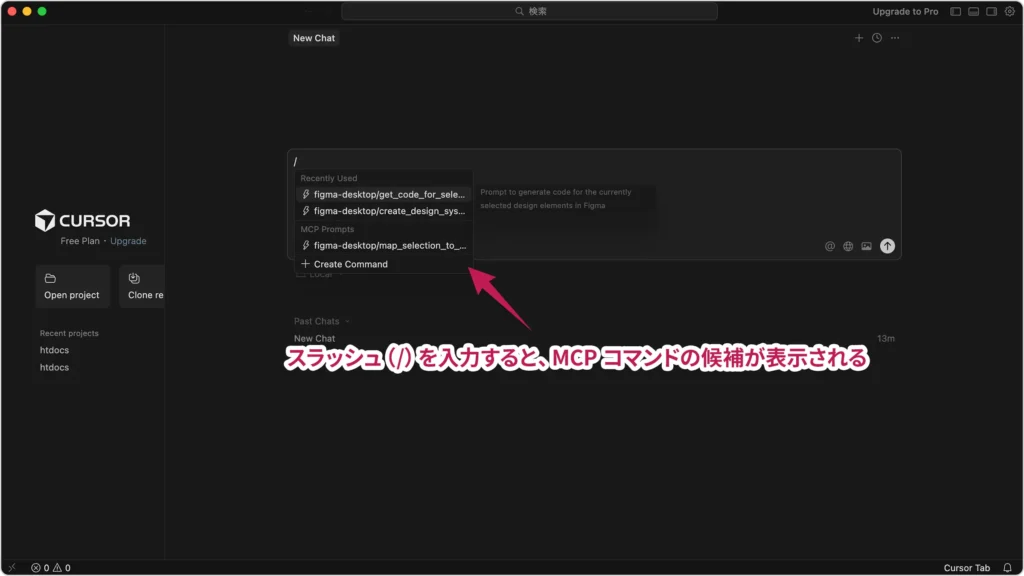Toggle web search with the globe icon
Screen dimensions: 1024x576
[848, 245]
